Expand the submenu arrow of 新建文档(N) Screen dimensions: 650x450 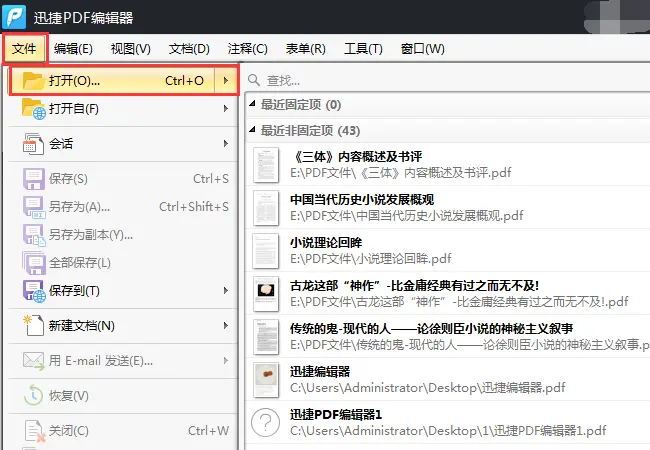coord(226,325)
